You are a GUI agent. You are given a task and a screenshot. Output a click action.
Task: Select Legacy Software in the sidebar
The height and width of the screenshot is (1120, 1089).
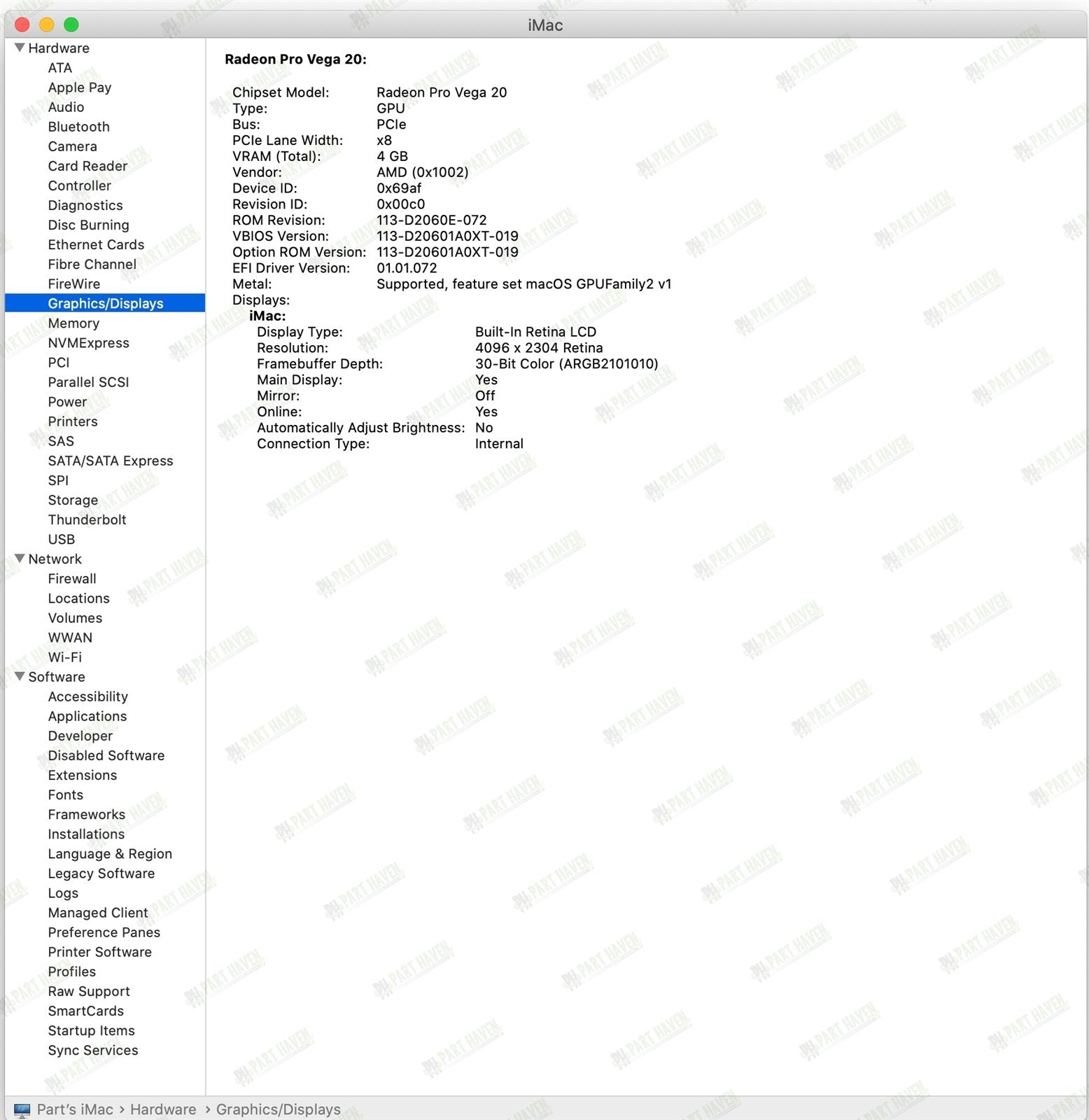(x=101, y=874)
